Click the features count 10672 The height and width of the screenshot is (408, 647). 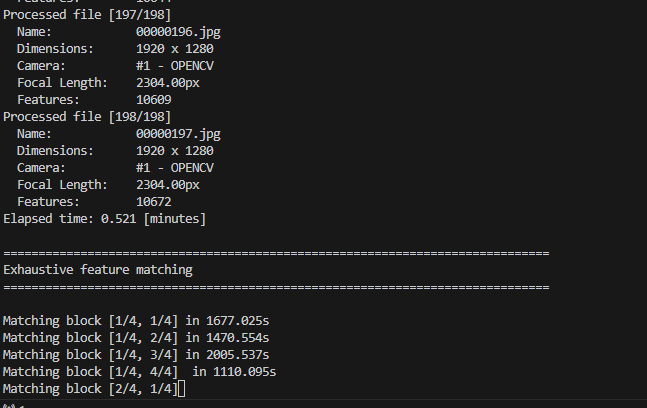pos(153,202)
